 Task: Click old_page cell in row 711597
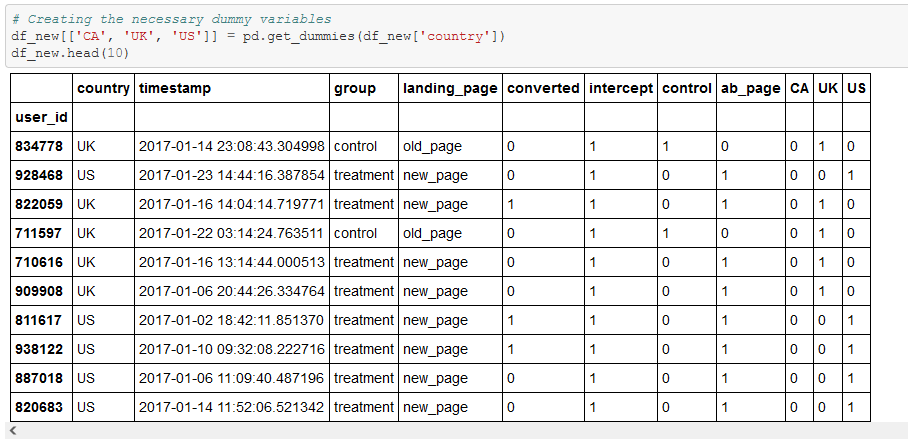(432, 233)
